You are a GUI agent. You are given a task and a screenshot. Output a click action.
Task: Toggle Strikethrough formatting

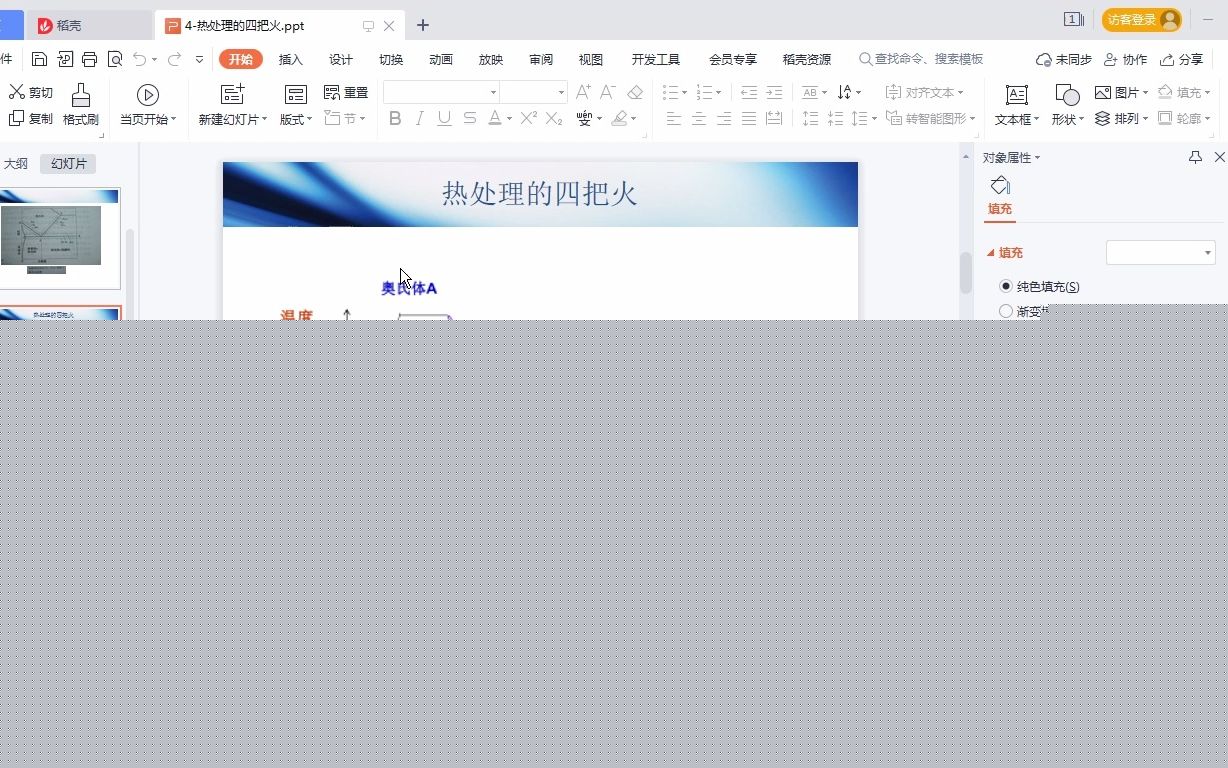pyautogui.click(x=469, y=118)
